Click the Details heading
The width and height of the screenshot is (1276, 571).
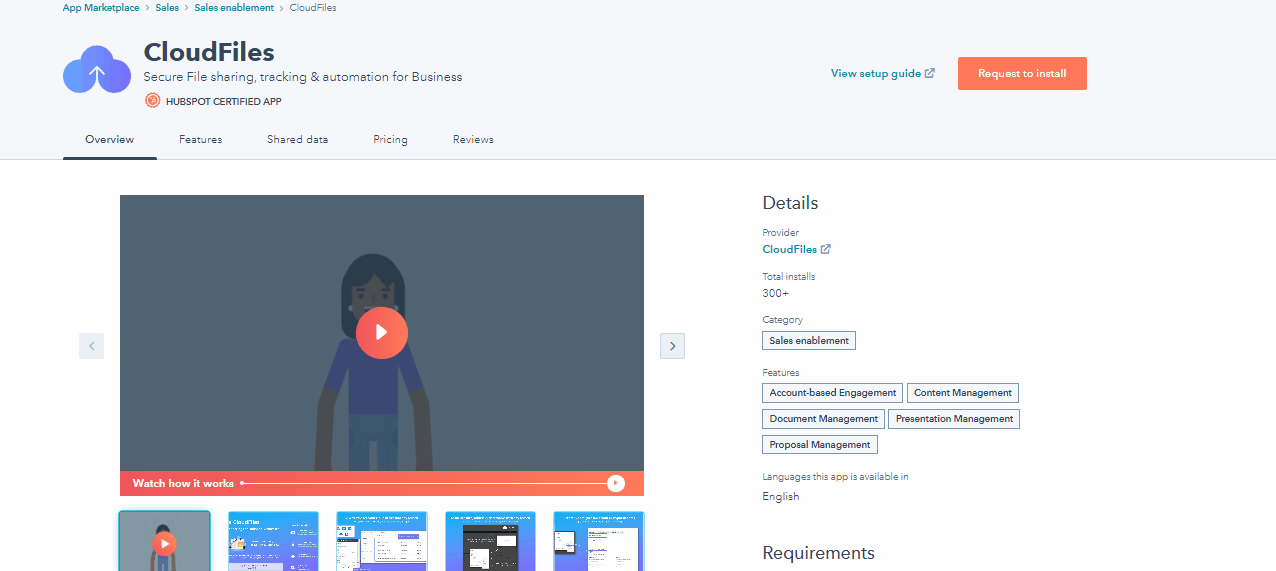click(x=790, y=203)
